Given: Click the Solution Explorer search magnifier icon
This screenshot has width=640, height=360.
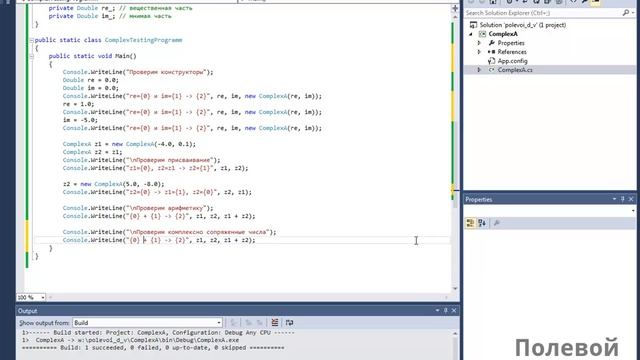Looking at the screenshot, I should pyautogui.click(x=625, y=13).
